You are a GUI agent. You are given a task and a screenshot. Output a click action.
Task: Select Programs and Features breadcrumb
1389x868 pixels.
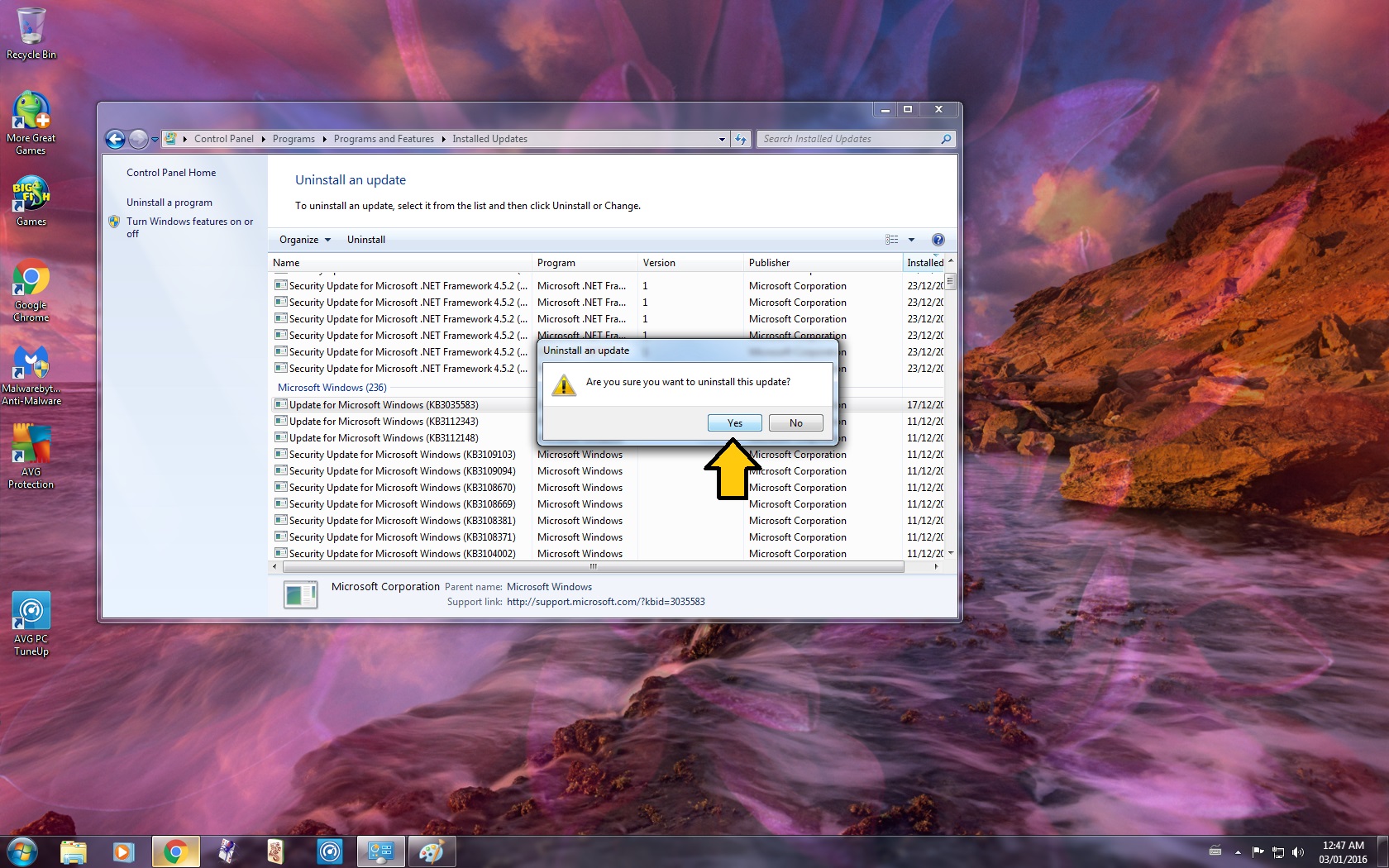[384, 139]
